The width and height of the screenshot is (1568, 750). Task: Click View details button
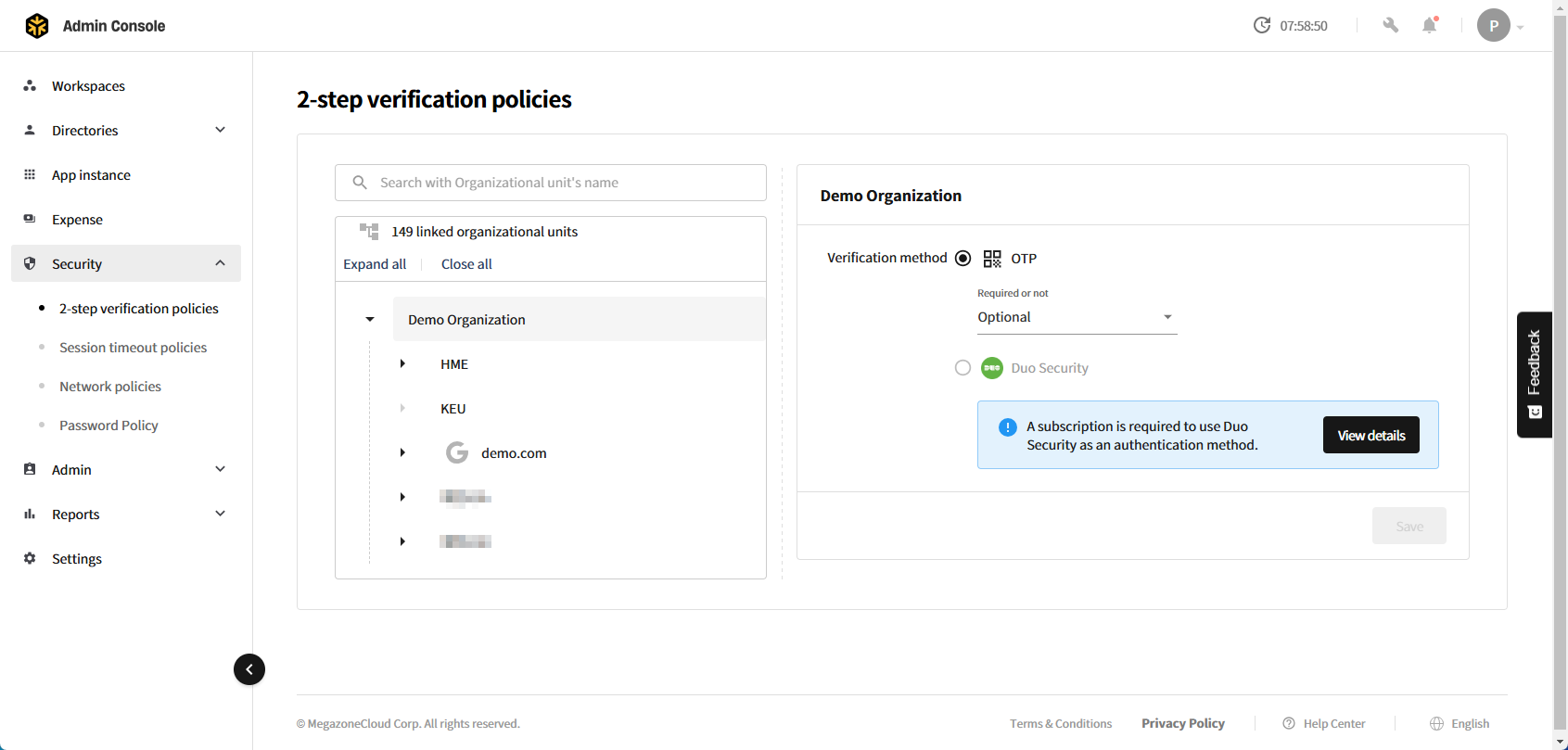(x=1371, y=435)
